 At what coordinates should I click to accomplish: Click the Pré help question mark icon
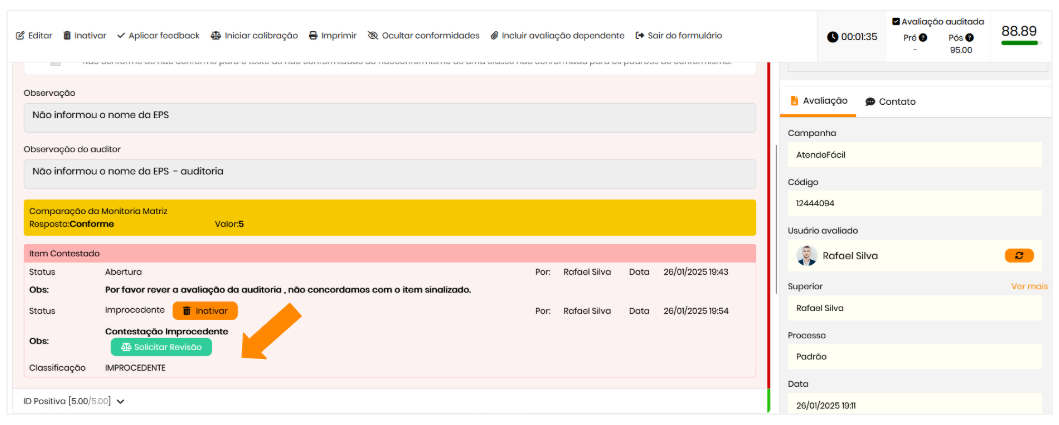(922, 38)
